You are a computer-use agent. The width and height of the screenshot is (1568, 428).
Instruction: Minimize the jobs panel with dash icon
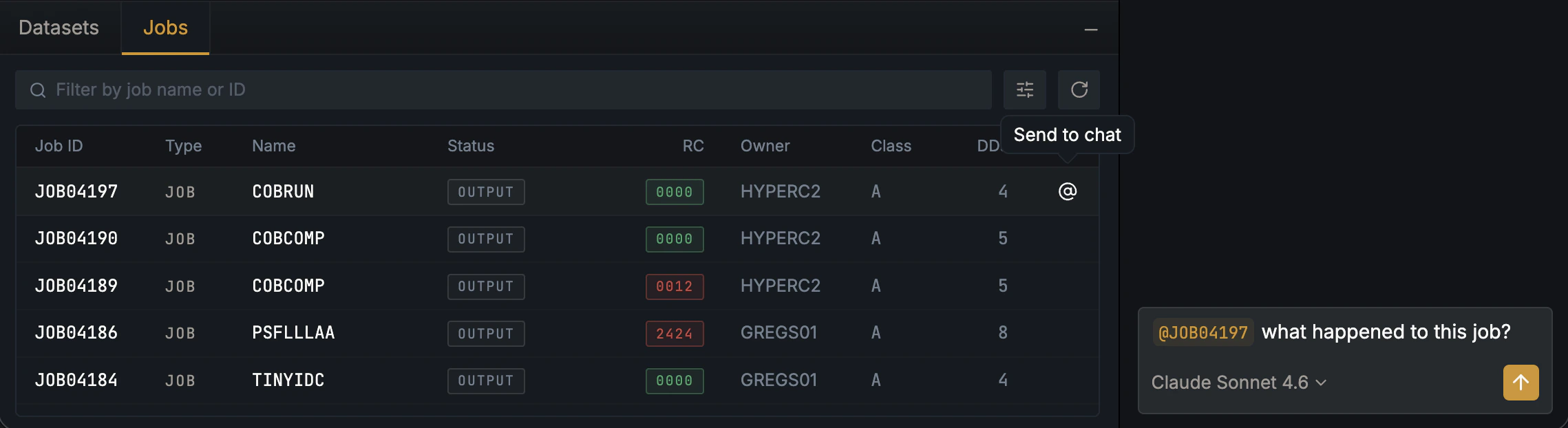pos(1090,30)
